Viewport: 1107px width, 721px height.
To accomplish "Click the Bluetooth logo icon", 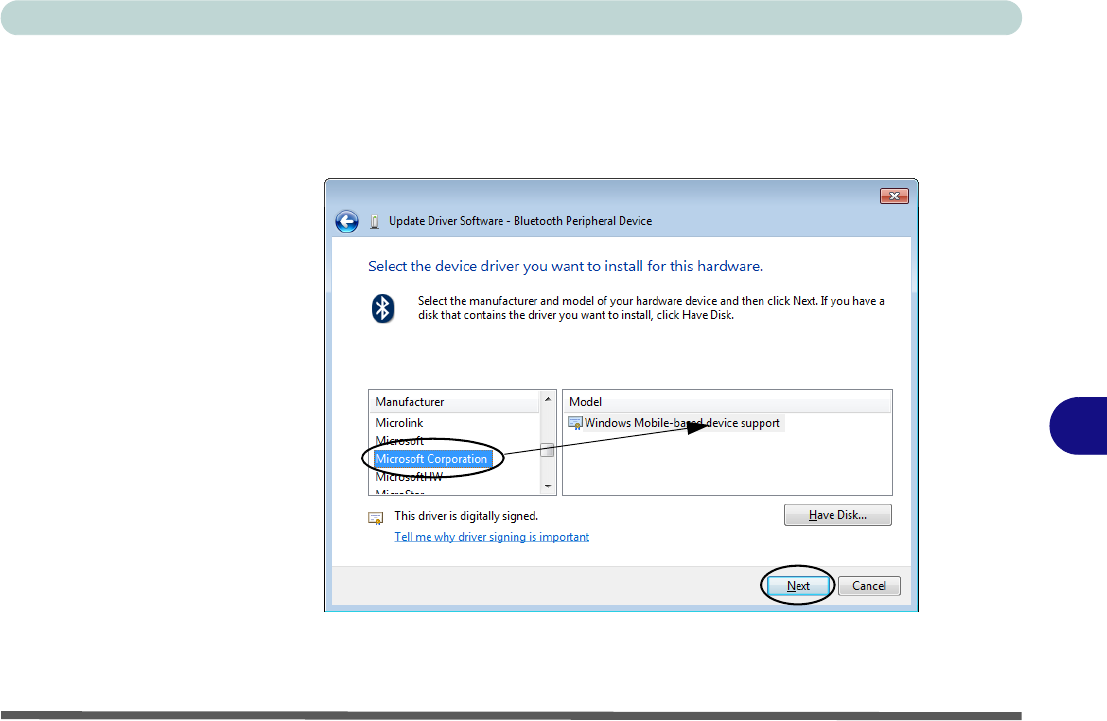I will click(383, 309).
